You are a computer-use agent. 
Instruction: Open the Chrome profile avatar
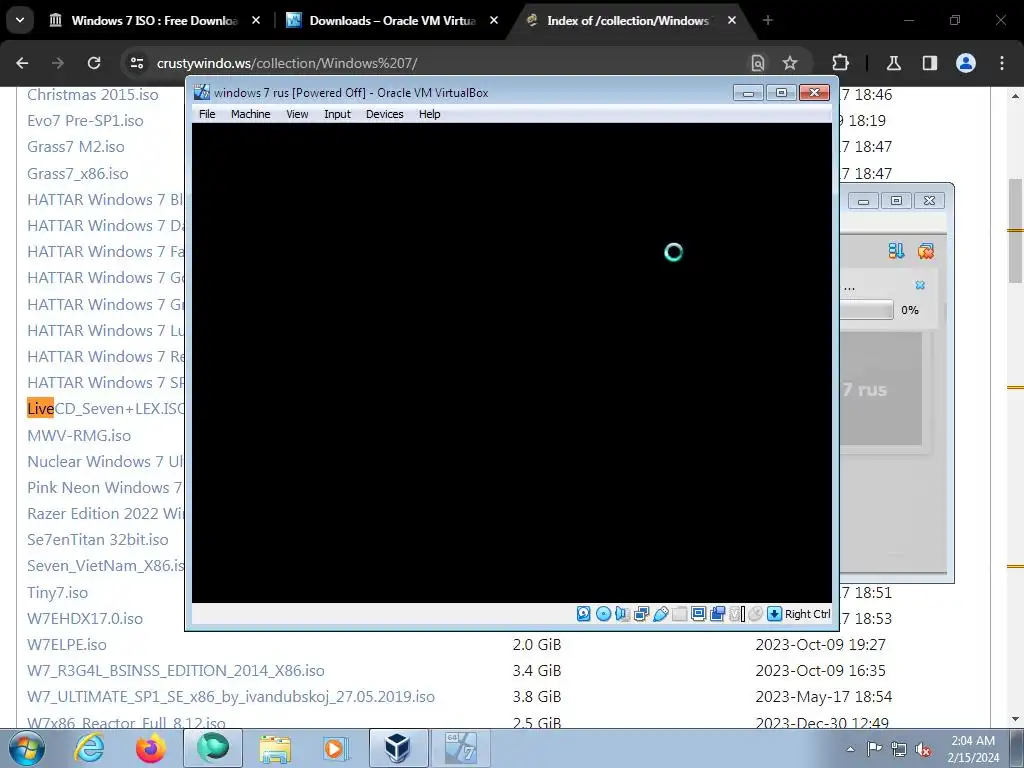[966, 63]
